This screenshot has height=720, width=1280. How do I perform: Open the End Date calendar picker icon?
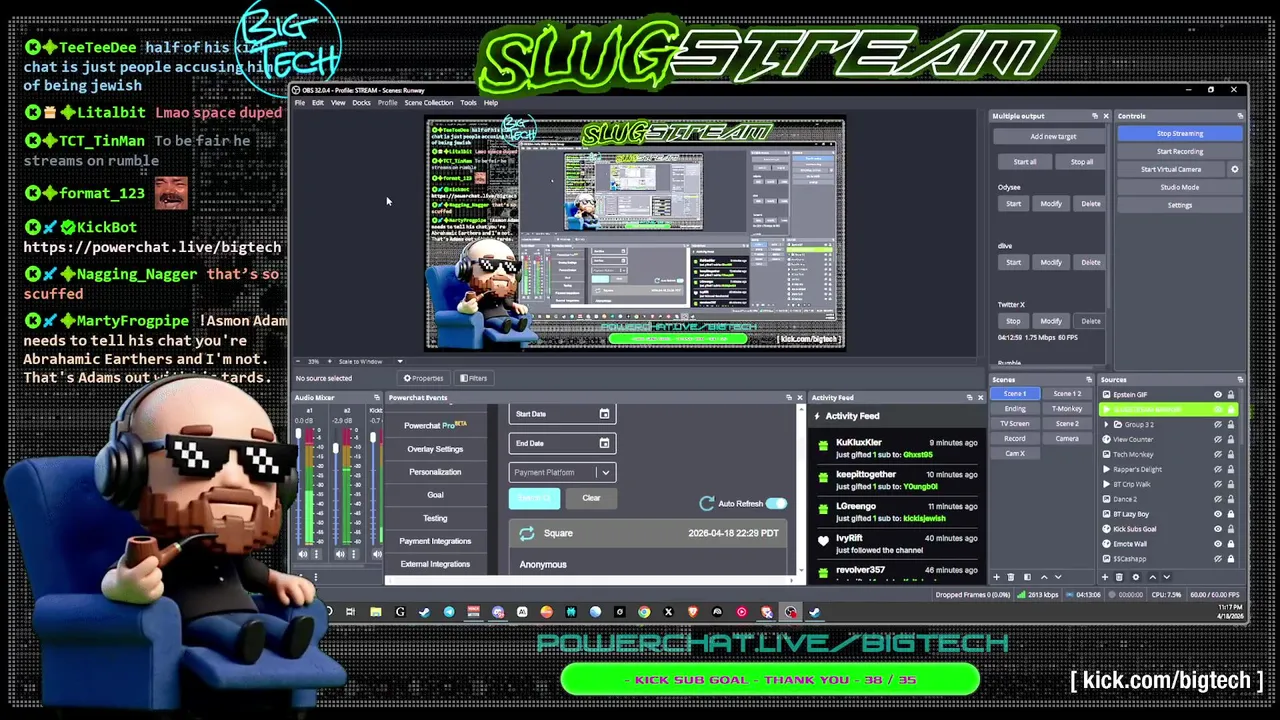tap(604, 443)
